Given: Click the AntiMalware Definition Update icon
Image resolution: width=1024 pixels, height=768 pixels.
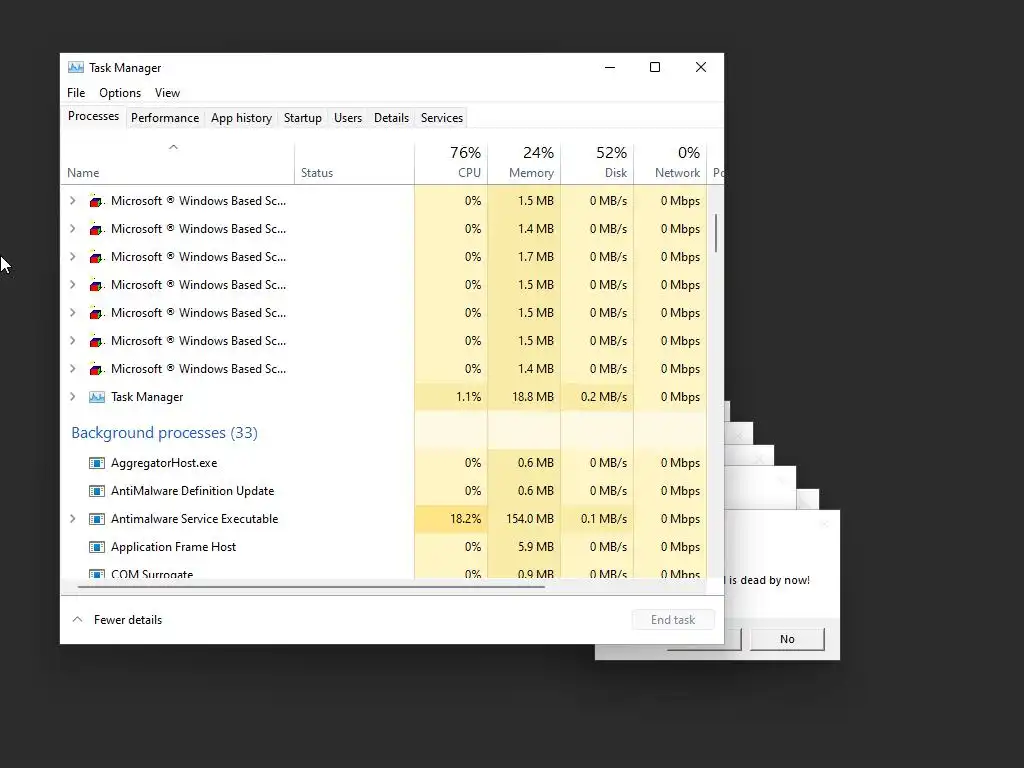Looking at the screenshot, I should coord(97,491).
